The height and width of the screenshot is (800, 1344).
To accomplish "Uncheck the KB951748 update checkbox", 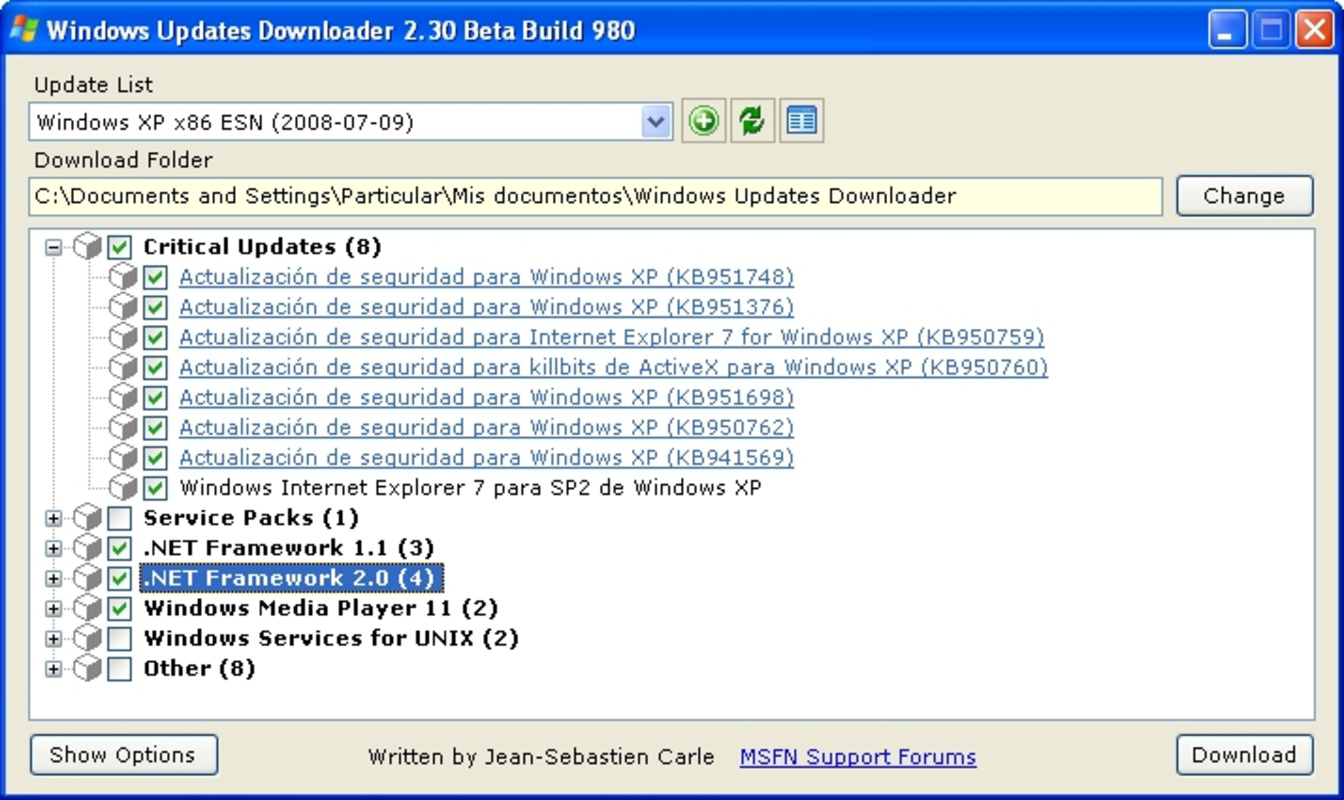I will pos(155,277).
